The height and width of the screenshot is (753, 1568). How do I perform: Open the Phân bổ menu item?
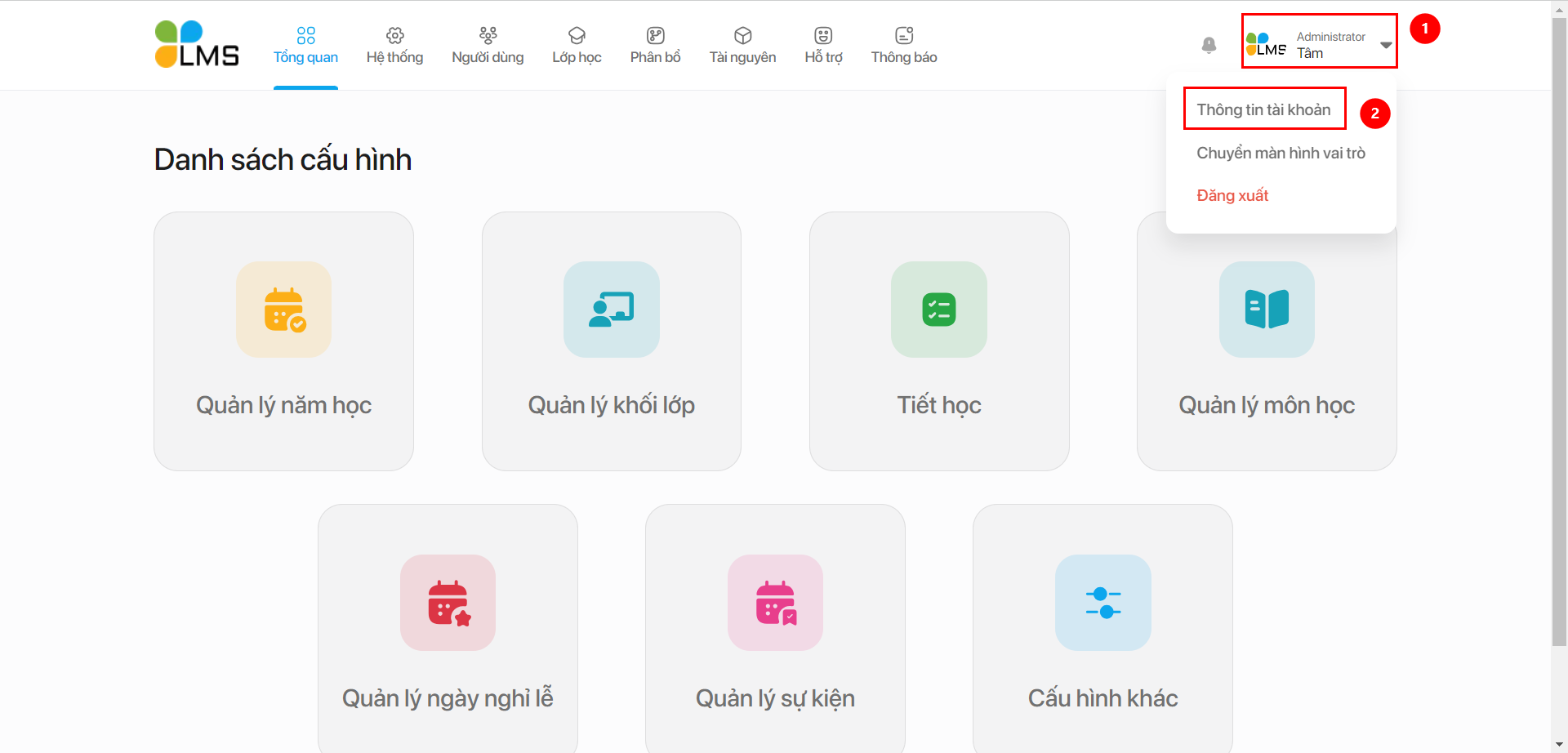click(655, 45)
